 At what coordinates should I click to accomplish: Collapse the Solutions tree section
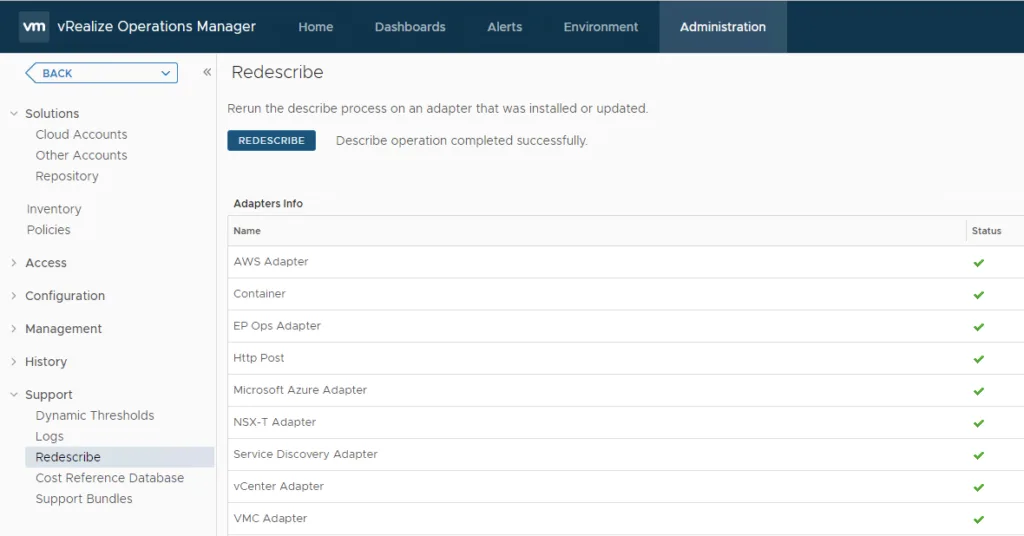(14, 114)
